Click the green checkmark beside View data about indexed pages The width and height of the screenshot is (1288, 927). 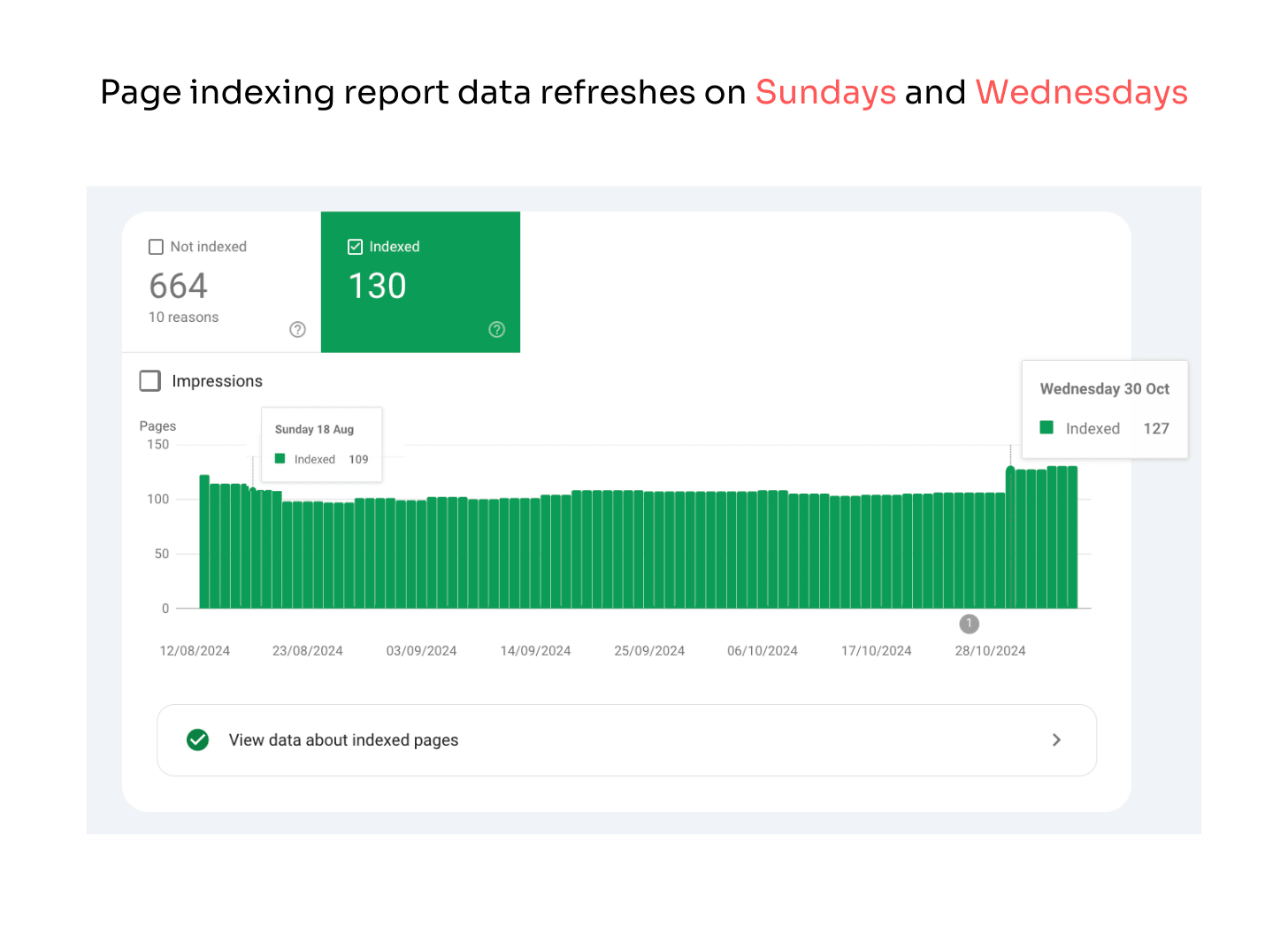point(198,739)
